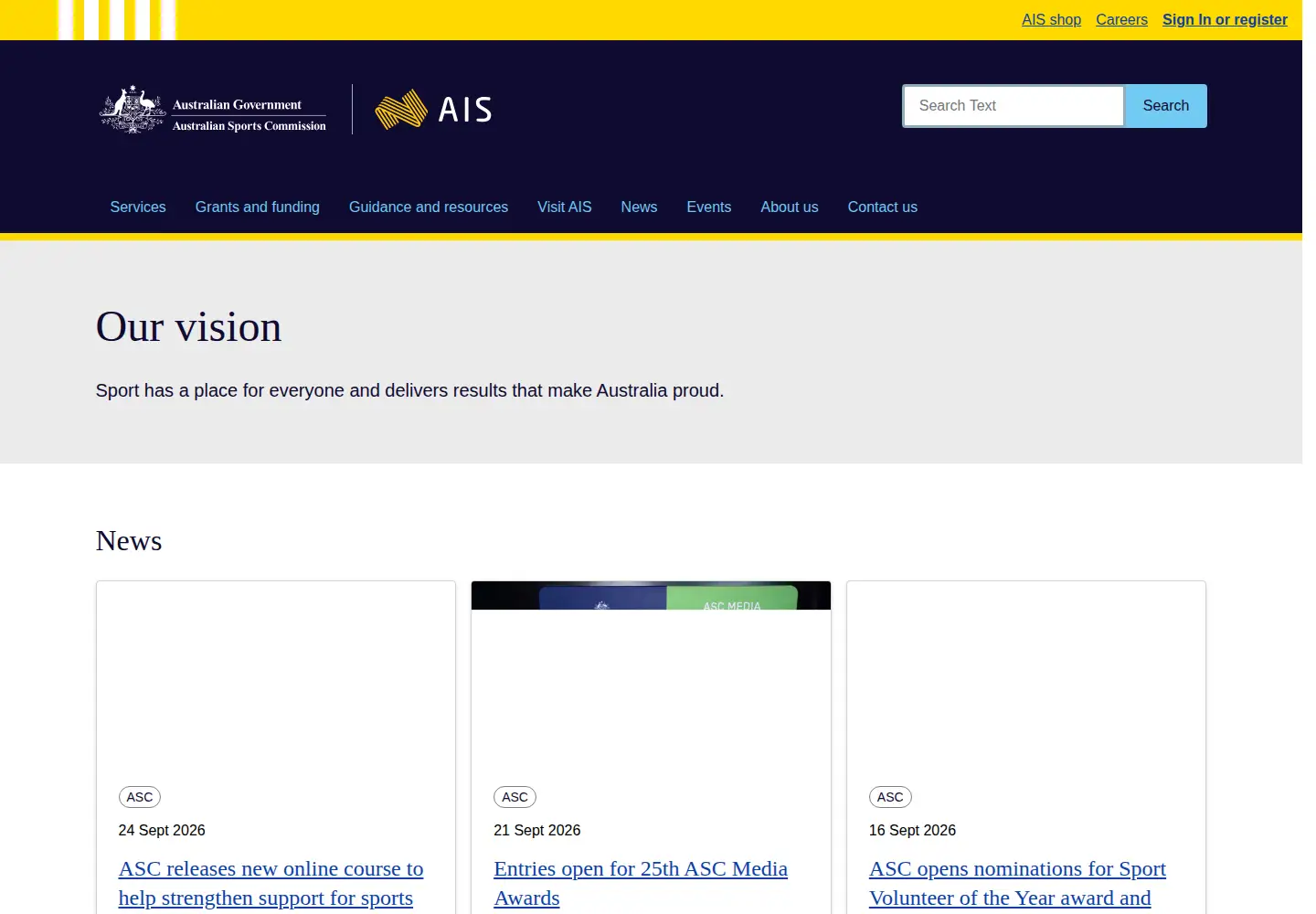
Task: Click the date '21 Sept 2026'
Action: 537,831
